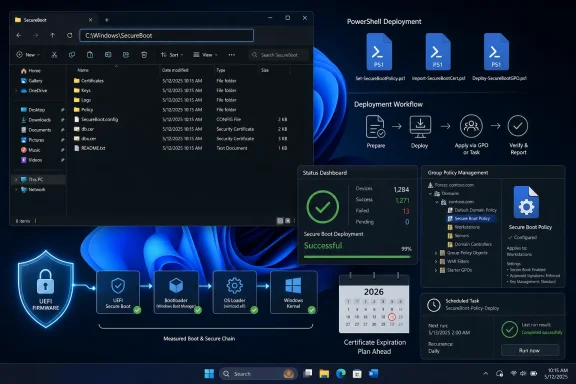Click the UEFI Firmware shield icon
The image size is (576, 384).
[x=46, y=289]
